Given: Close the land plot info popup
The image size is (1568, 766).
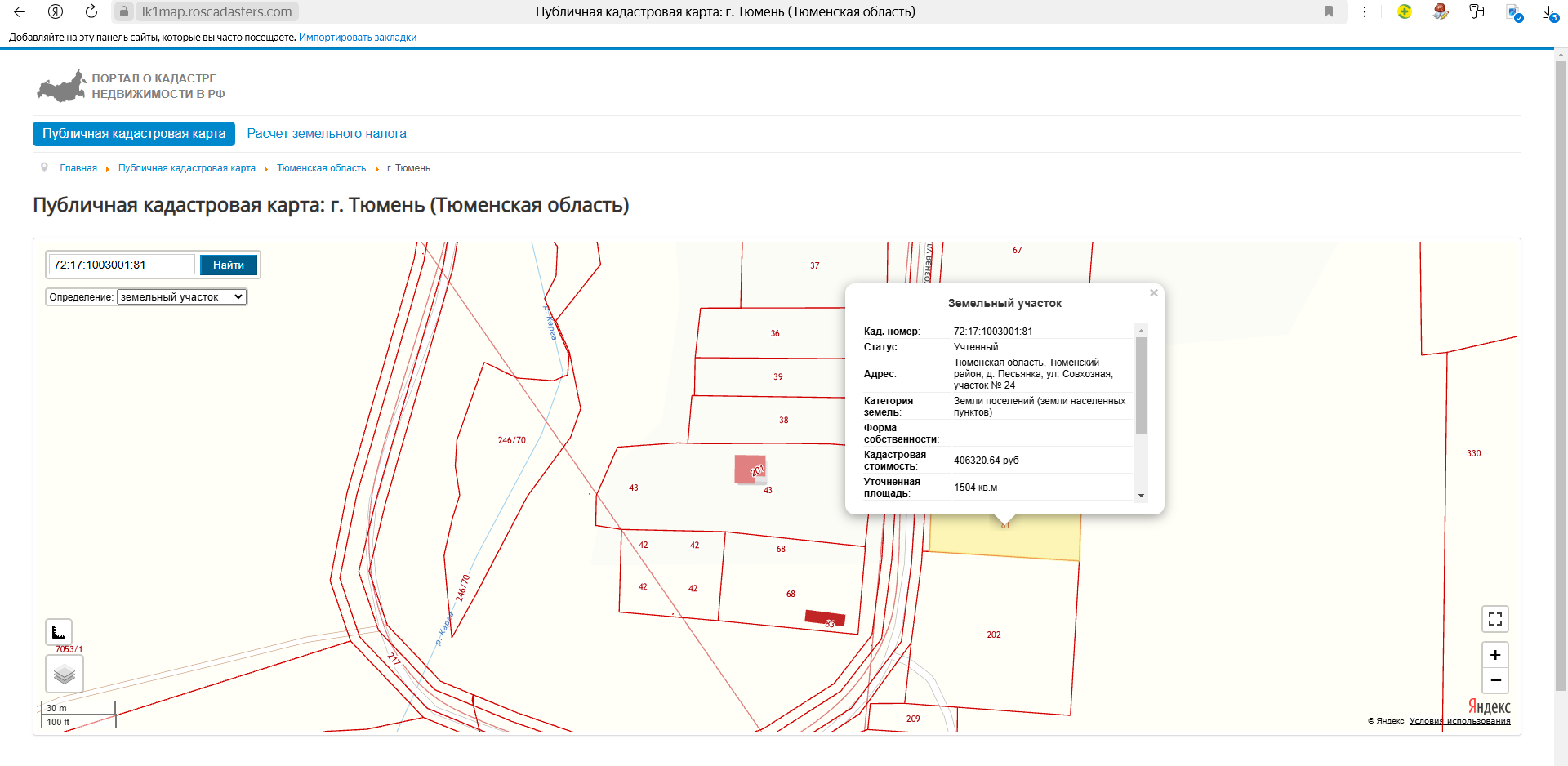Looking at the screenshot, I should [1153, 293].
